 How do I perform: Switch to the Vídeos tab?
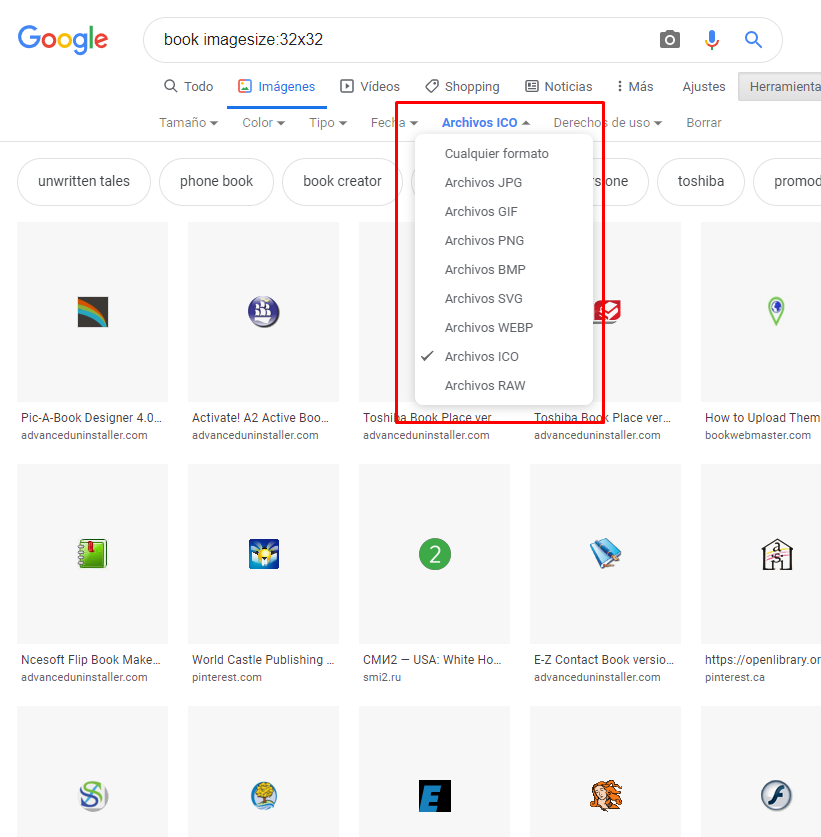pyautogui.click(x=370, y=86)
